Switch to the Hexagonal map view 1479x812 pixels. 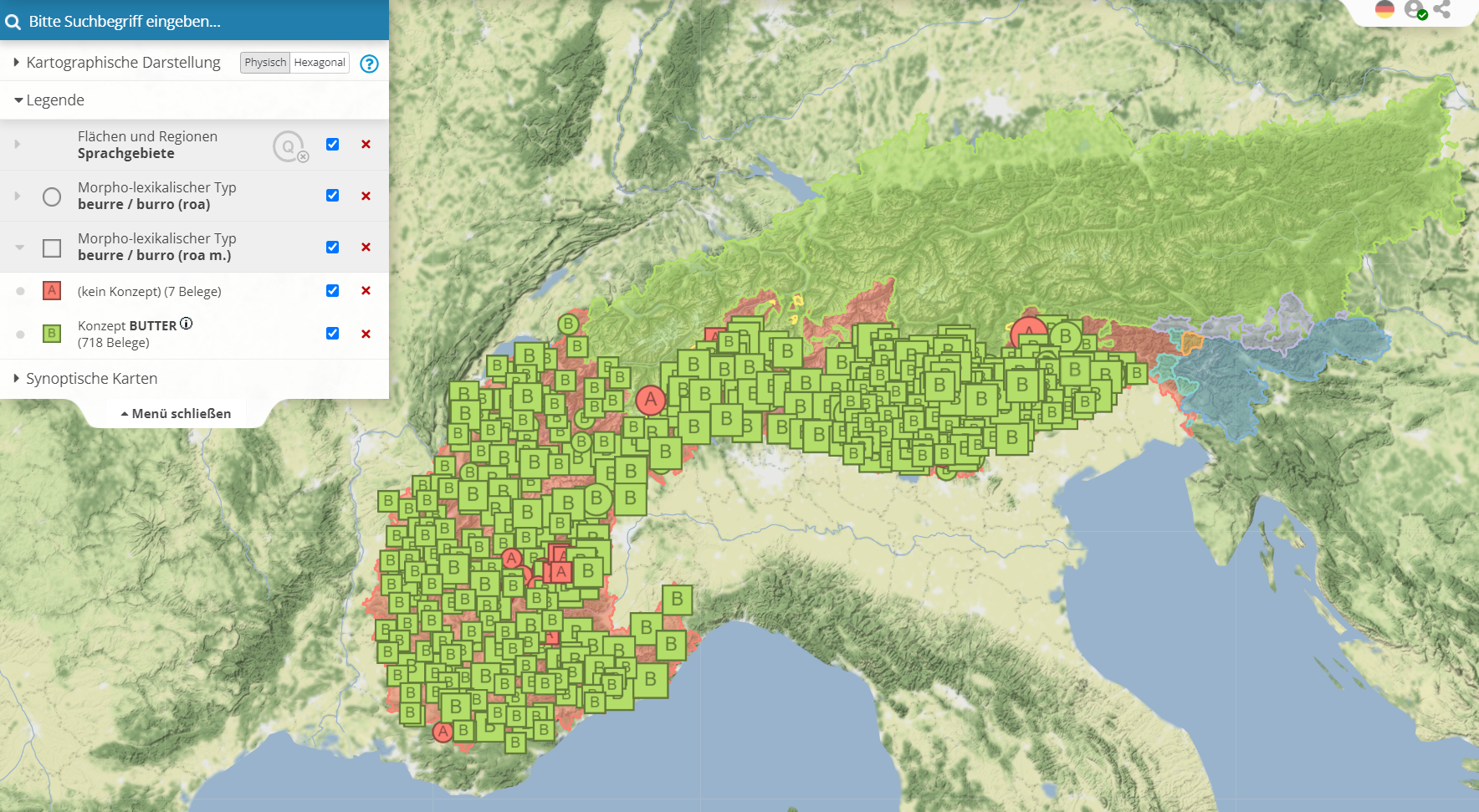(320, 63)
